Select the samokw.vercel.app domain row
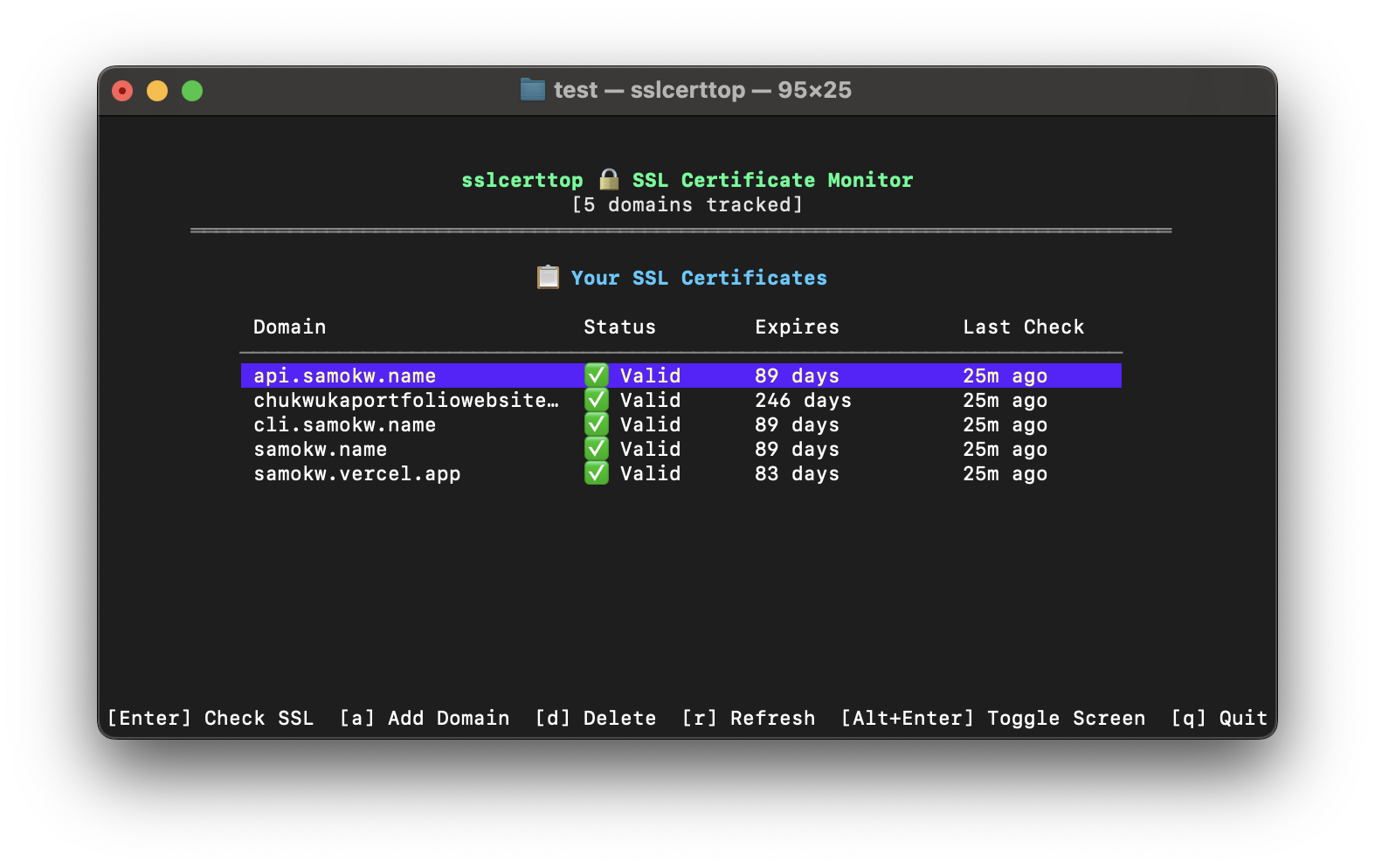 356,473
